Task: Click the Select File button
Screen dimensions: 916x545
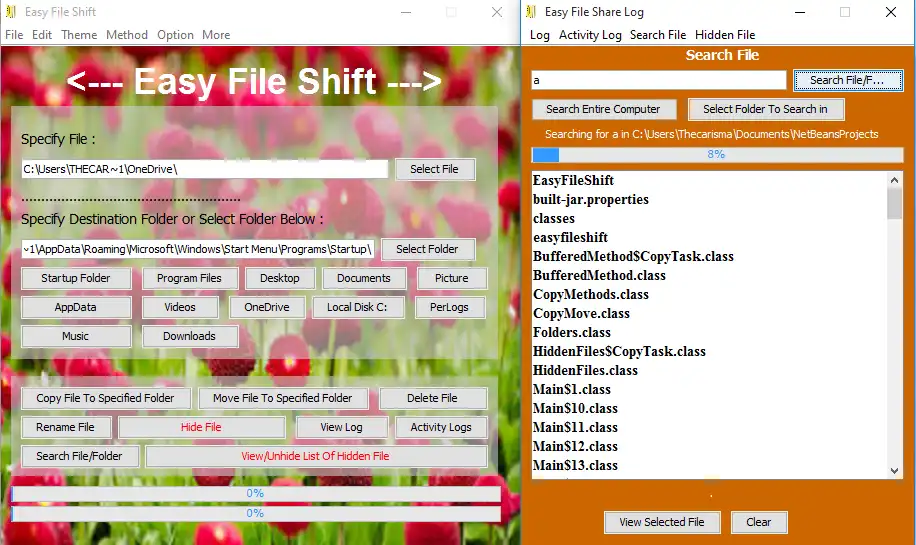Action: (x=434, y=169)
